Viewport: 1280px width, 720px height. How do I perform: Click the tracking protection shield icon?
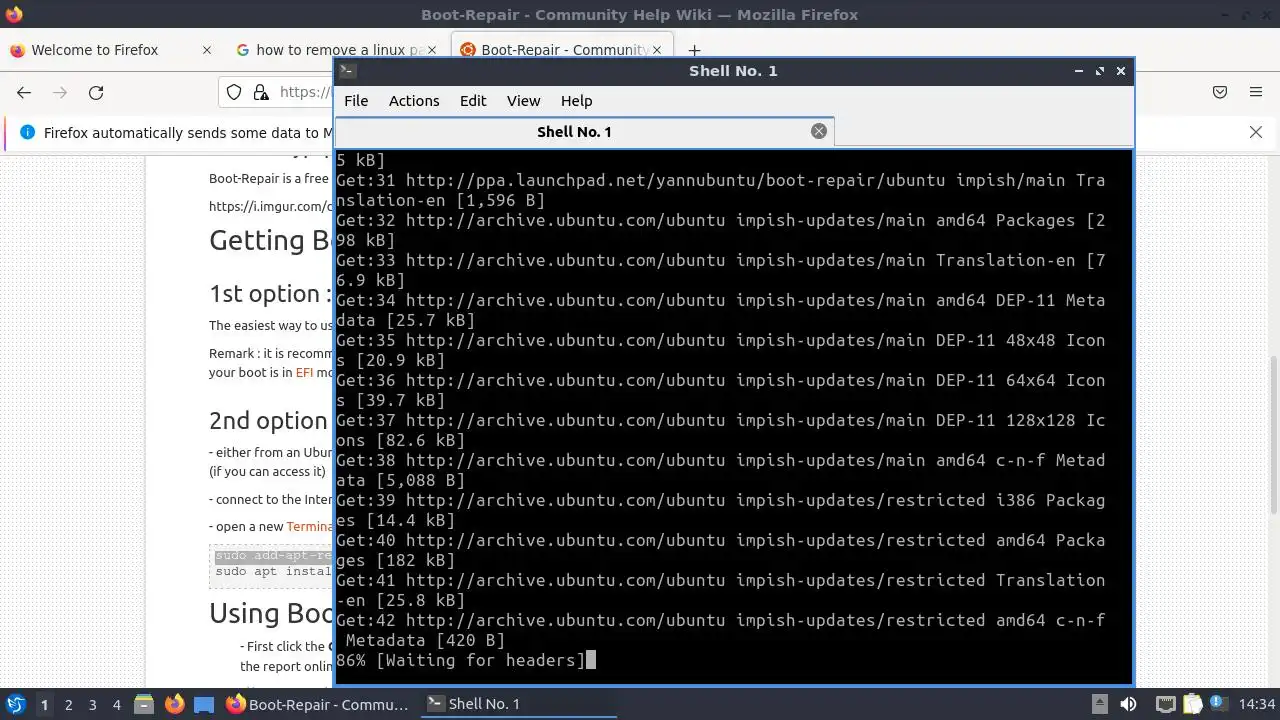point(234,92)
